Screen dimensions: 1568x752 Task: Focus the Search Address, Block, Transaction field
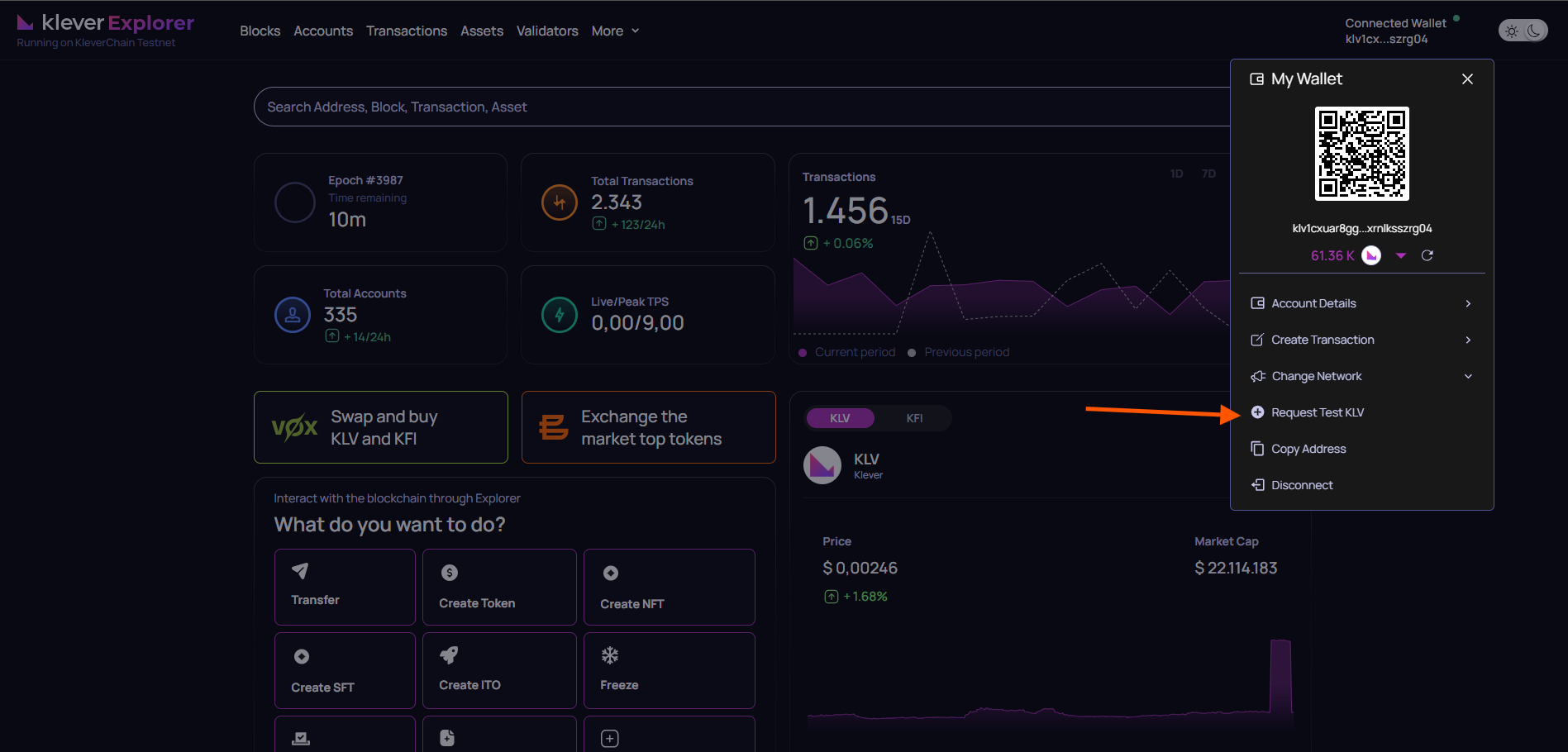pyautogui.click(x=741, y=107)
